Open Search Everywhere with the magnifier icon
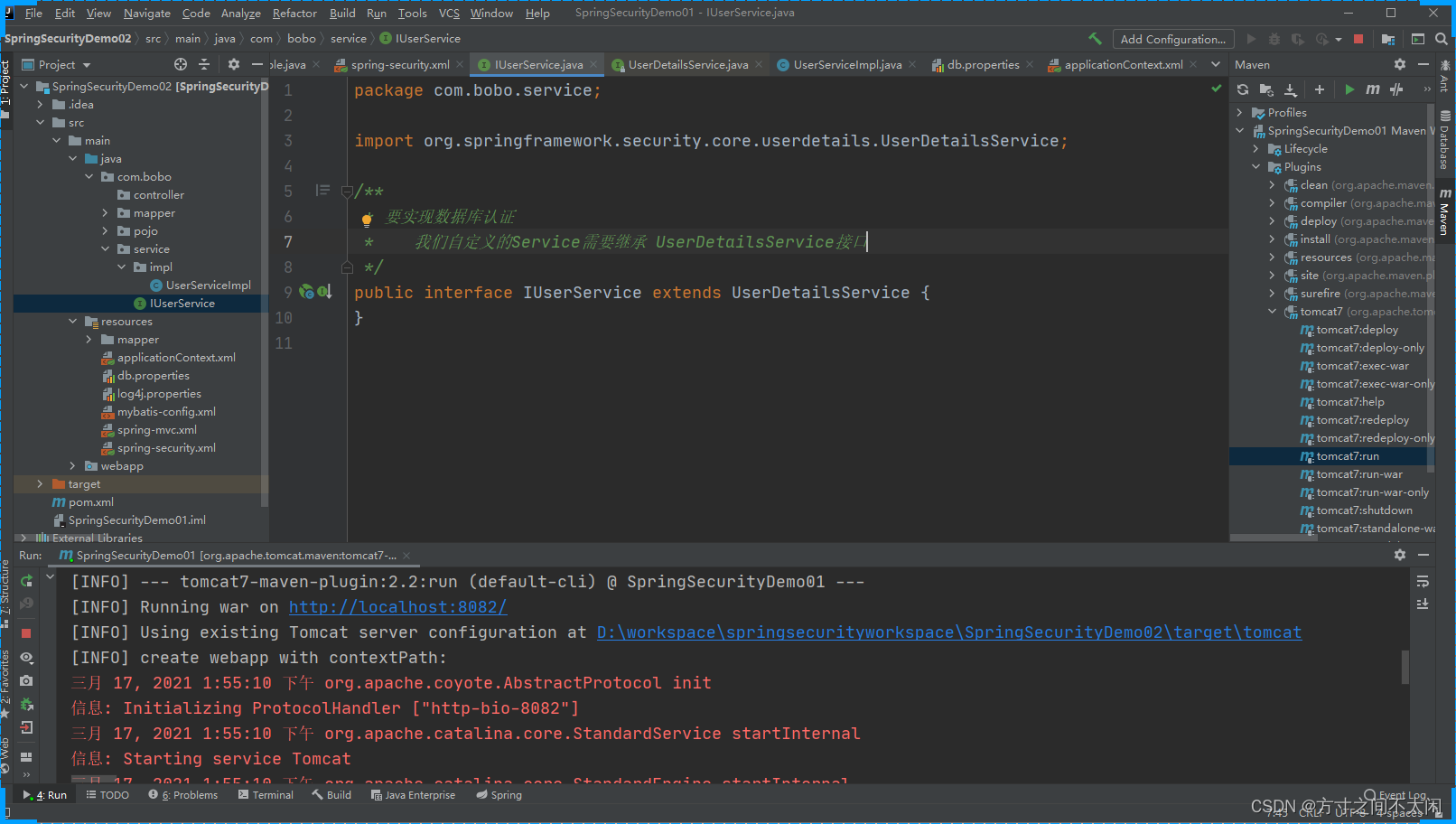This screenshot has height=824, width=1456. tap(1442, 39)
